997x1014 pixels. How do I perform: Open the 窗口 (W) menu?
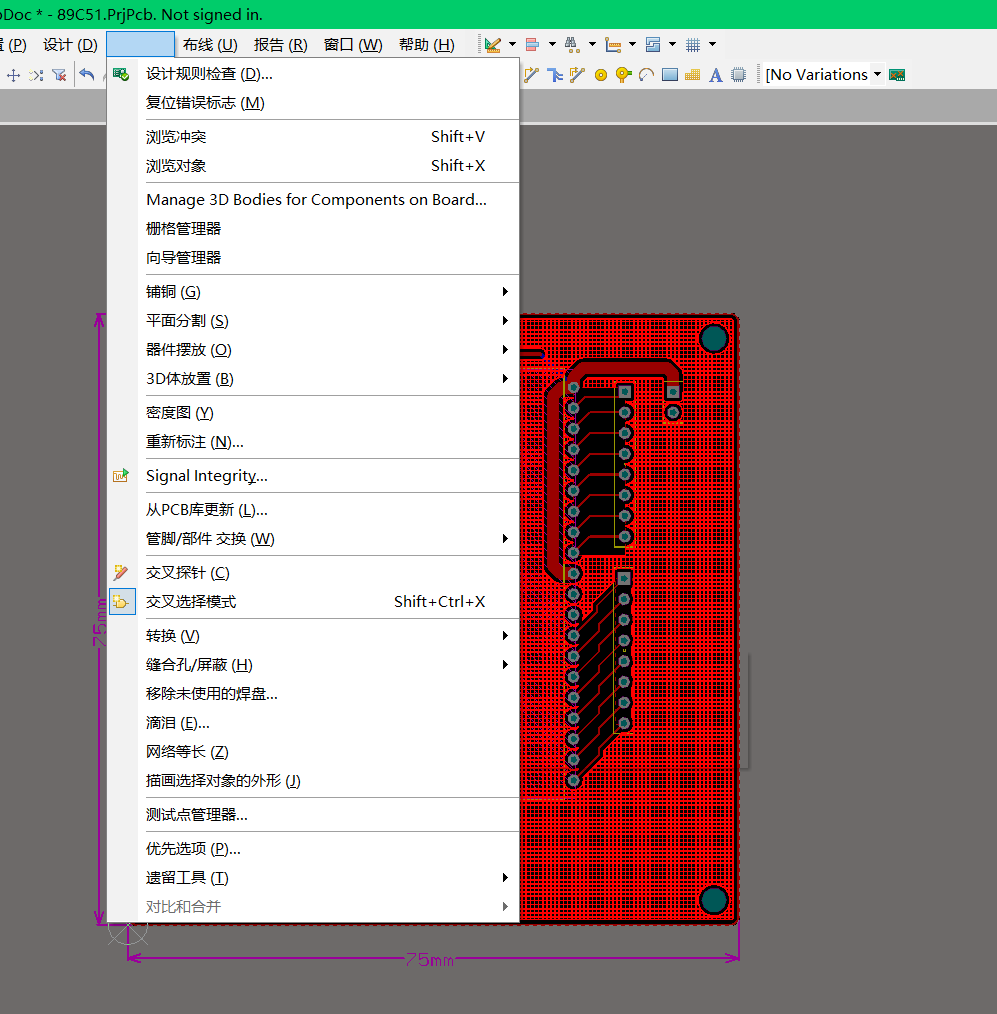tap(353, 45)
